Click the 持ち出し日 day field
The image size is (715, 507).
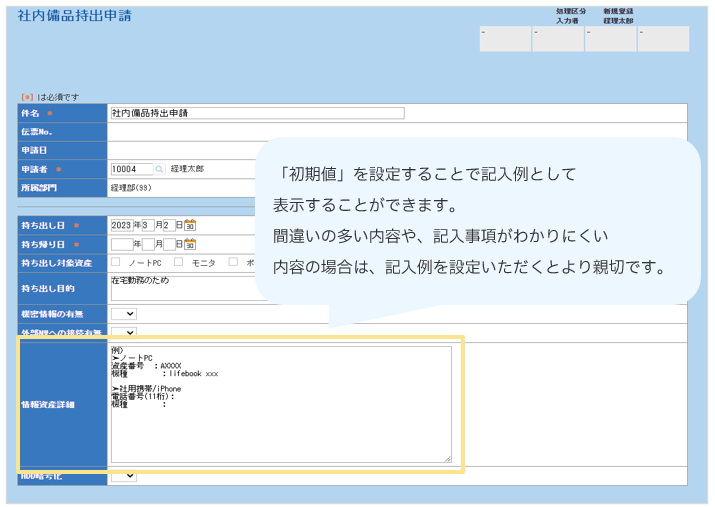168,225
